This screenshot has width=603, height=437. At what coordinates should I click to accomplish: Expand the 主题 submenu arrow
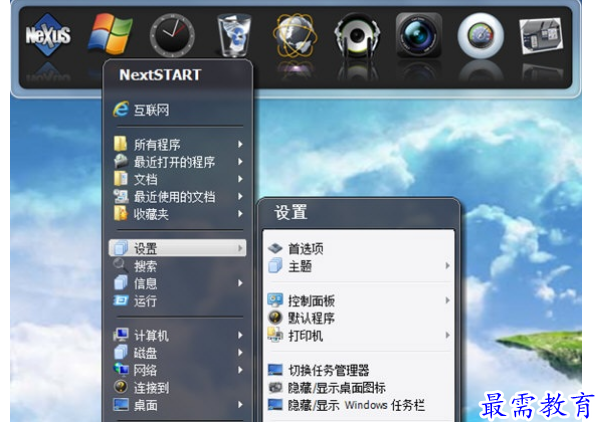tap(448, 265)
